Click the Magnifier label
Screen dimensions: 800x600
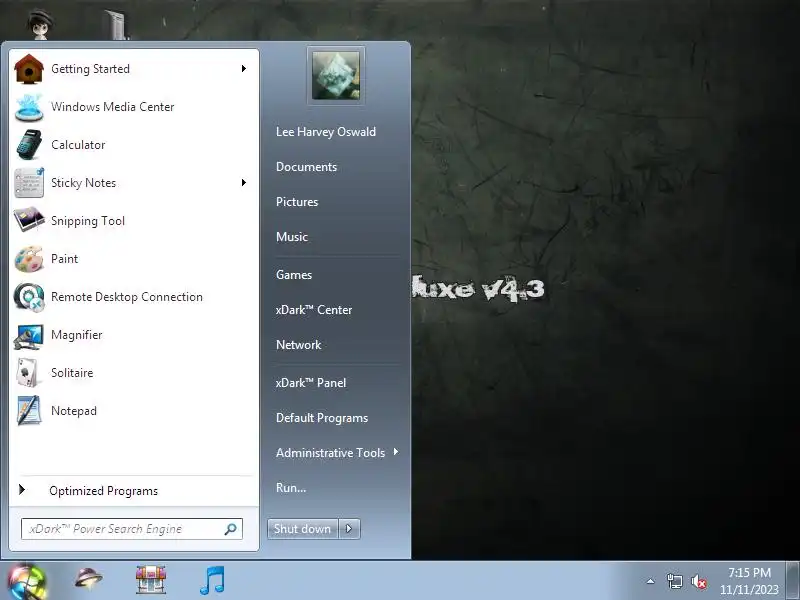[x=77, y=335]
